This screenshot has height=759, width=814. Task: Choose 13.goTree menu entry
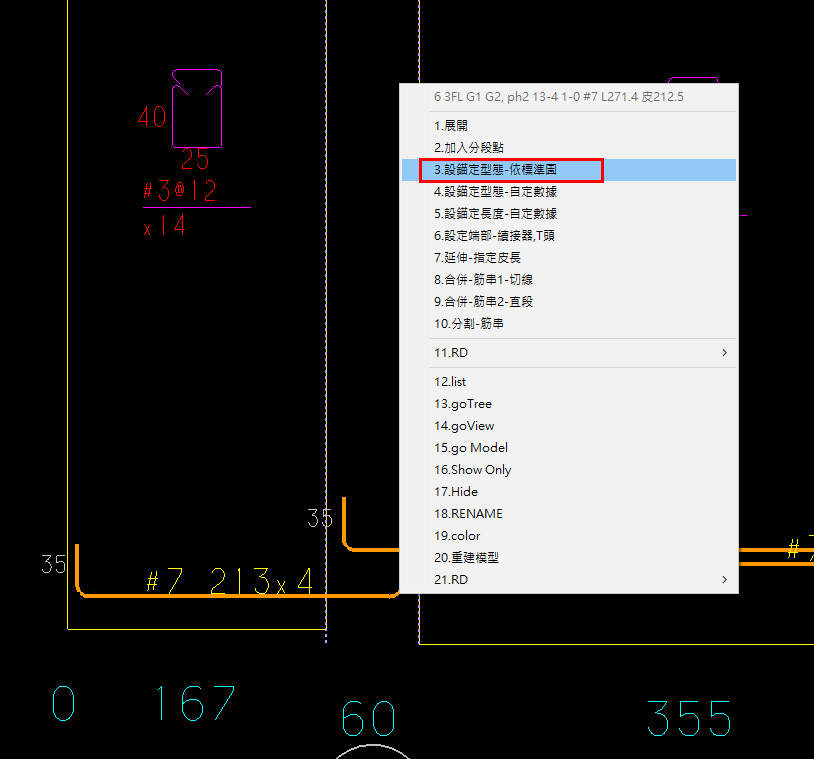coord(568,403)
